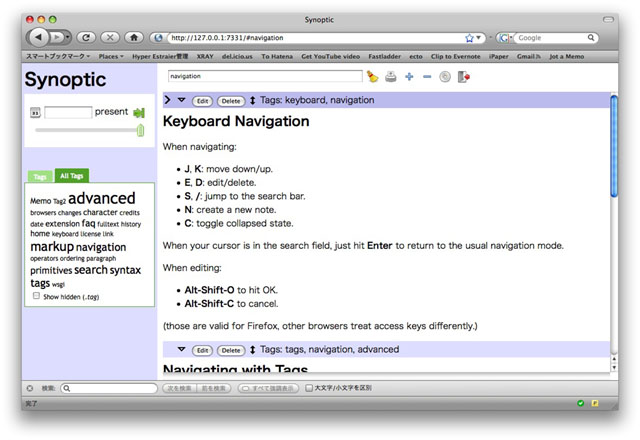Screen dimensions: 640x440
Task: Click the calendar icon beside the date field
Action: coord(36,112)
